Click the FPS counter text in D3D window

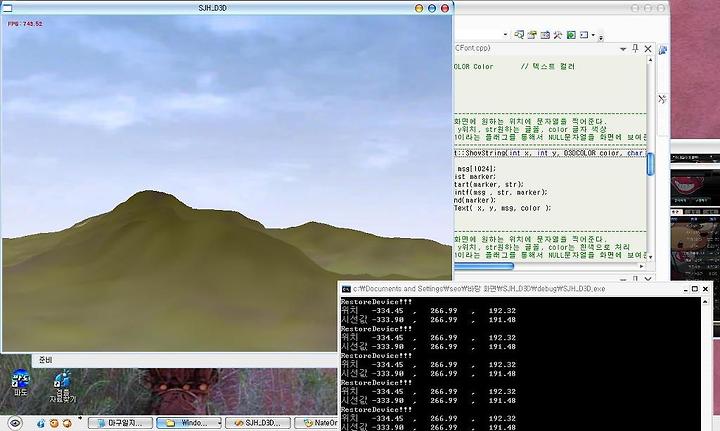[x=25, y=24]
